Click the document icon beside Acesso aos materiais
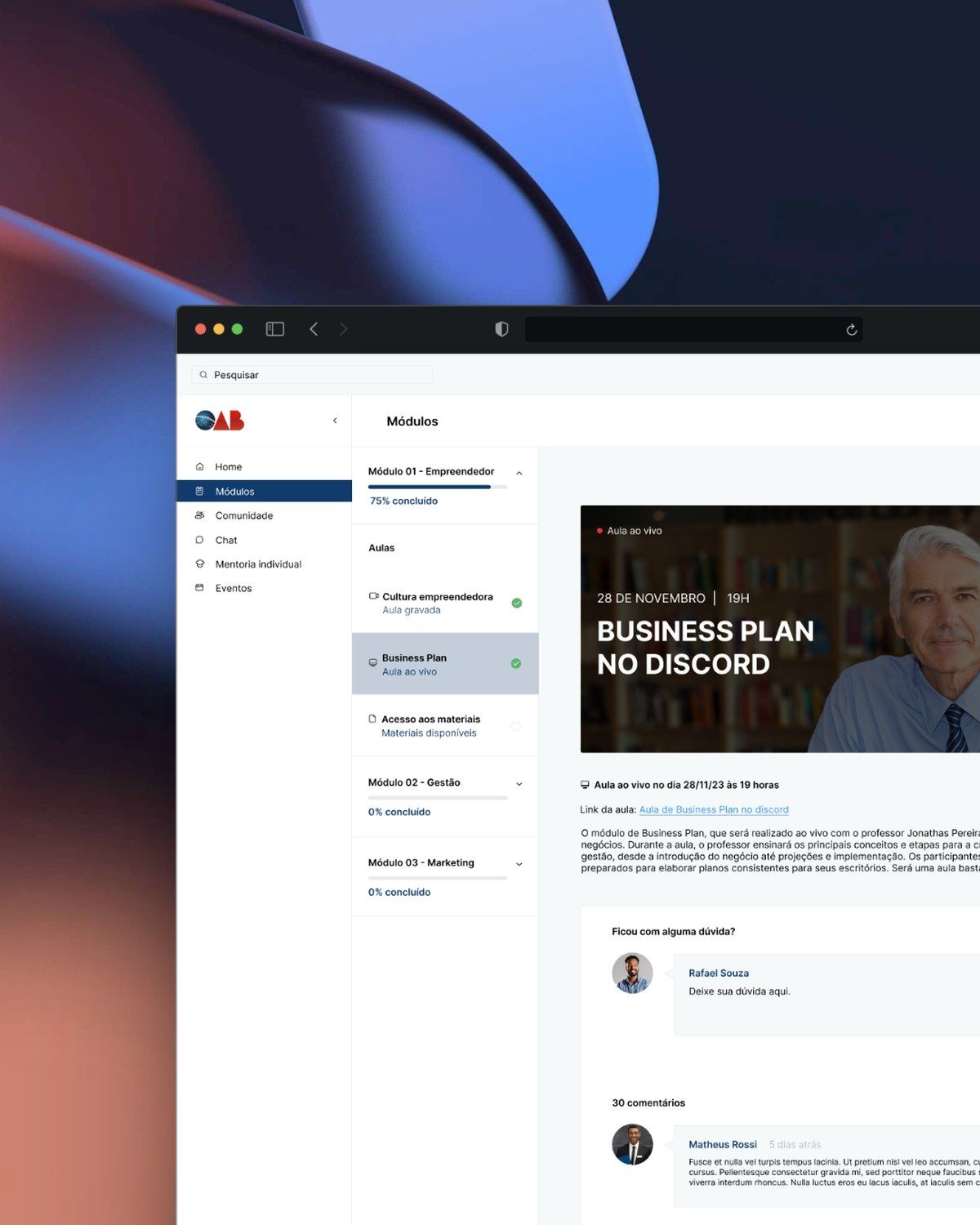Viewport: 980px width, 1225px height. point(372,719)
